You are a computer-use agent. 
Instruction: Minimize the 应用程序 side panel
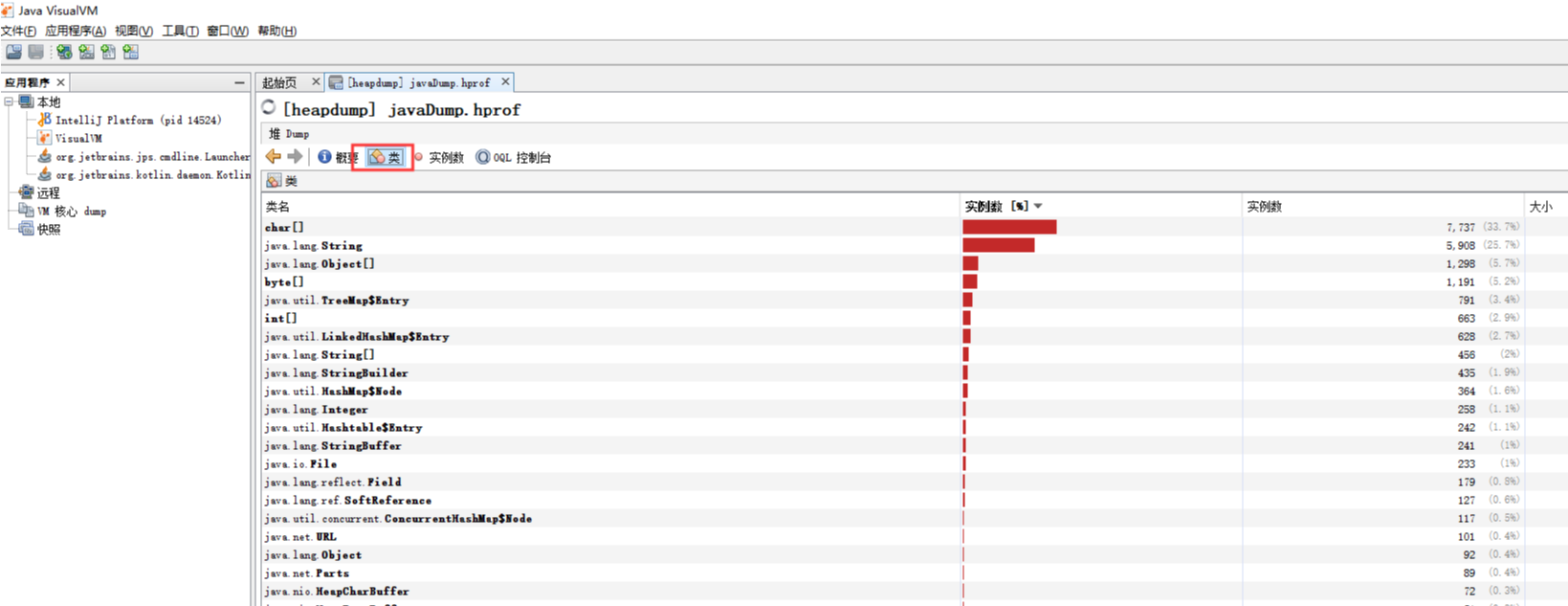click(239, 82)
